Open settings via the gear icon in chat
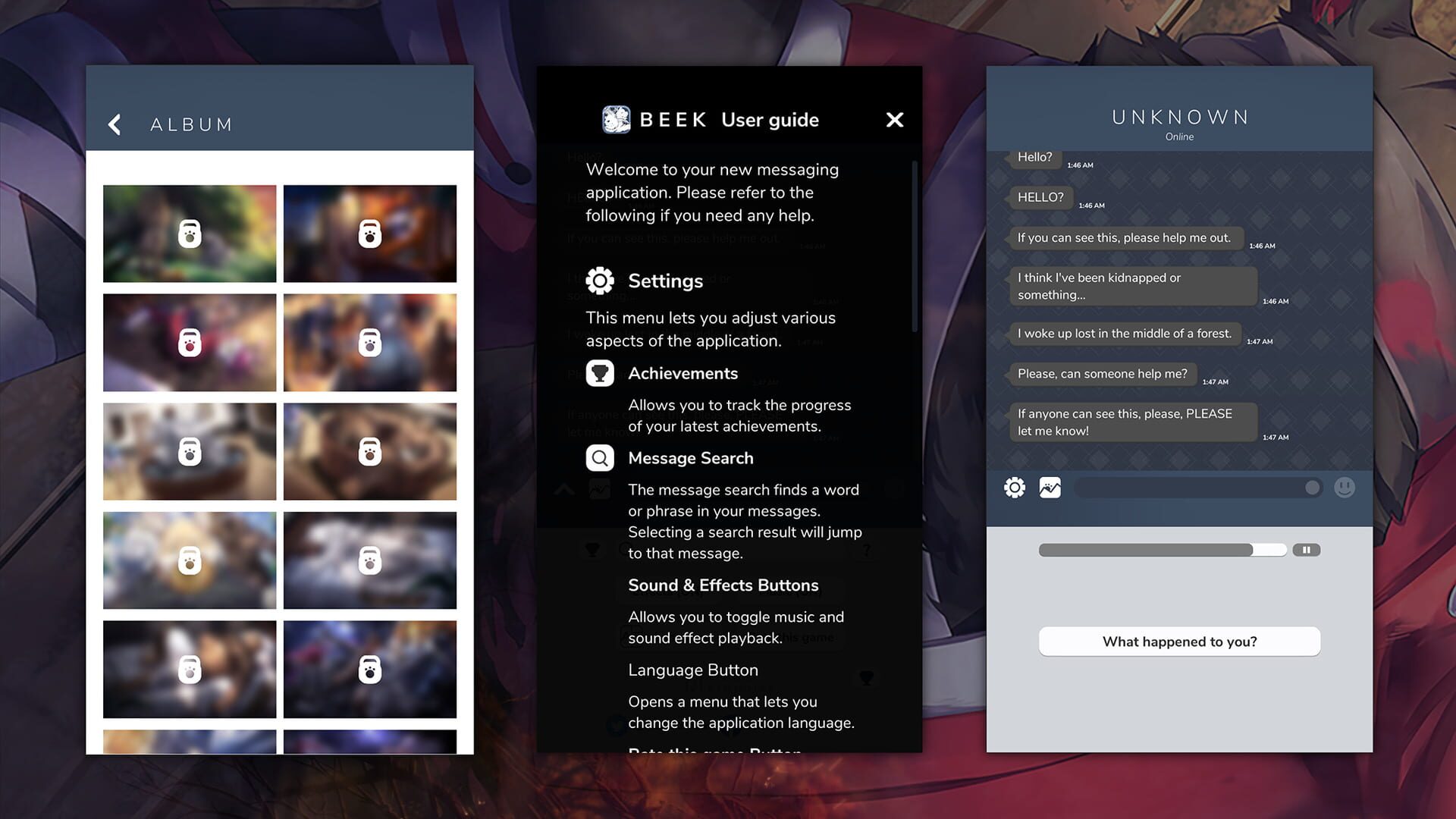This screenshot has width=1456, height=819. (1015, 488)
